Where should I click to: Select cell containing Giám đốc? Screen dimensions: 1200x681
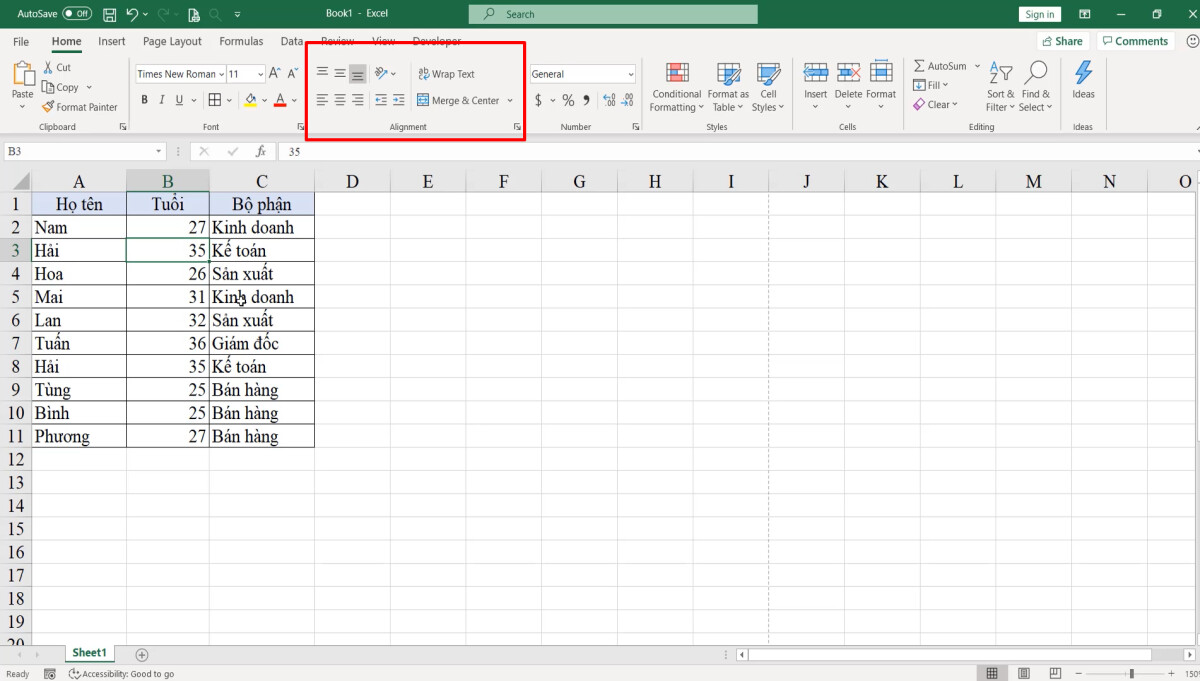click(262, 343)
